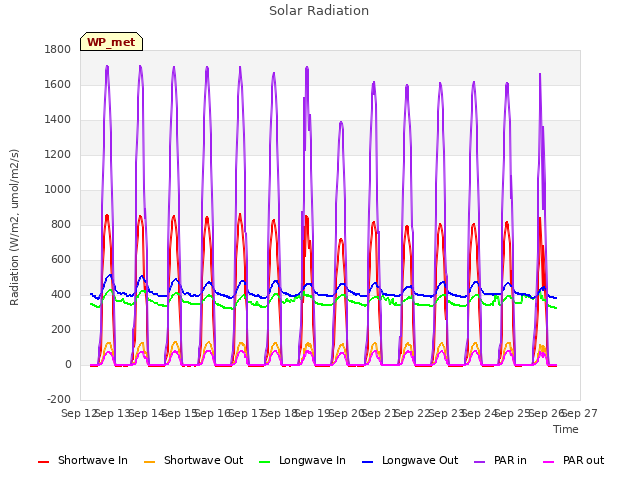Screen dimensions: 640x480
Task: Click the 1600 y-axis tick label
Action: click(x=58, y=84)
